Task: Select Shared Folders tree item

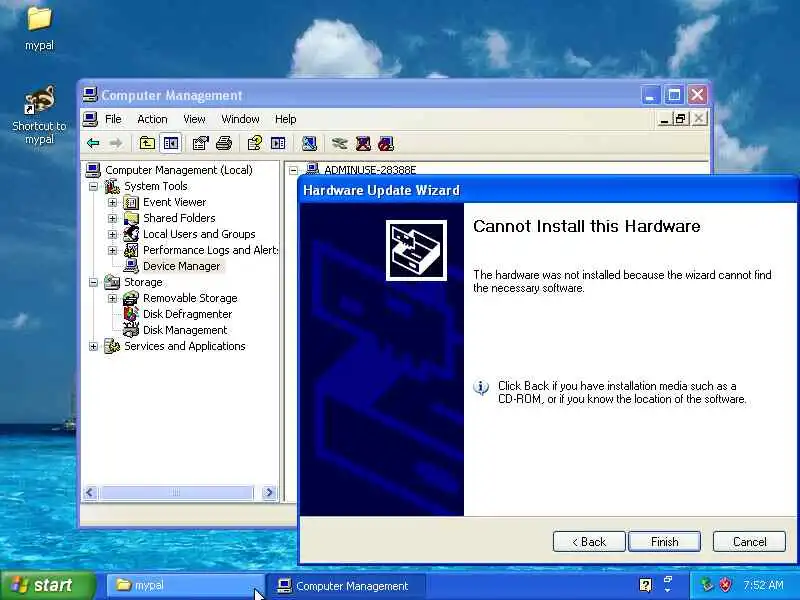Action: pyautogui.click(x=179, y=218)
